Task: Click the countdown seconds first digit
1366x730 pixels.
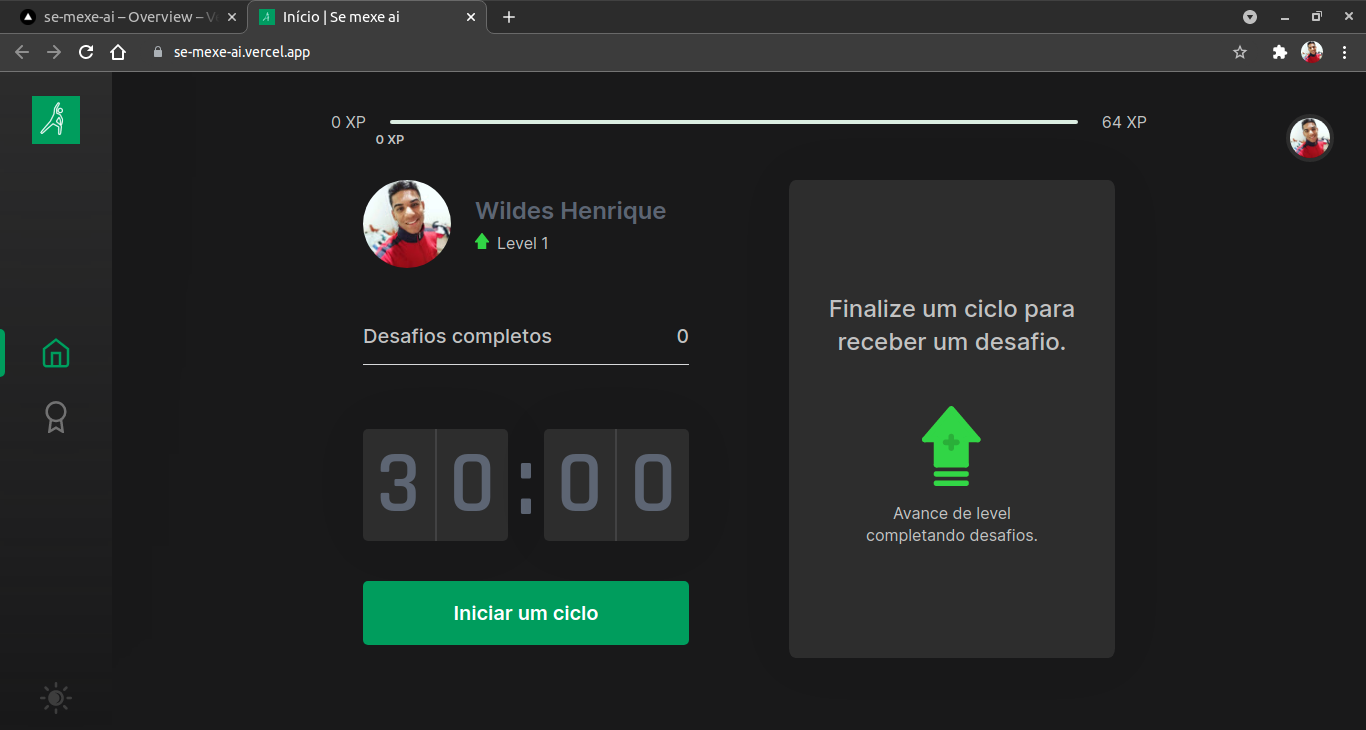Action: [x=580, y=485]
